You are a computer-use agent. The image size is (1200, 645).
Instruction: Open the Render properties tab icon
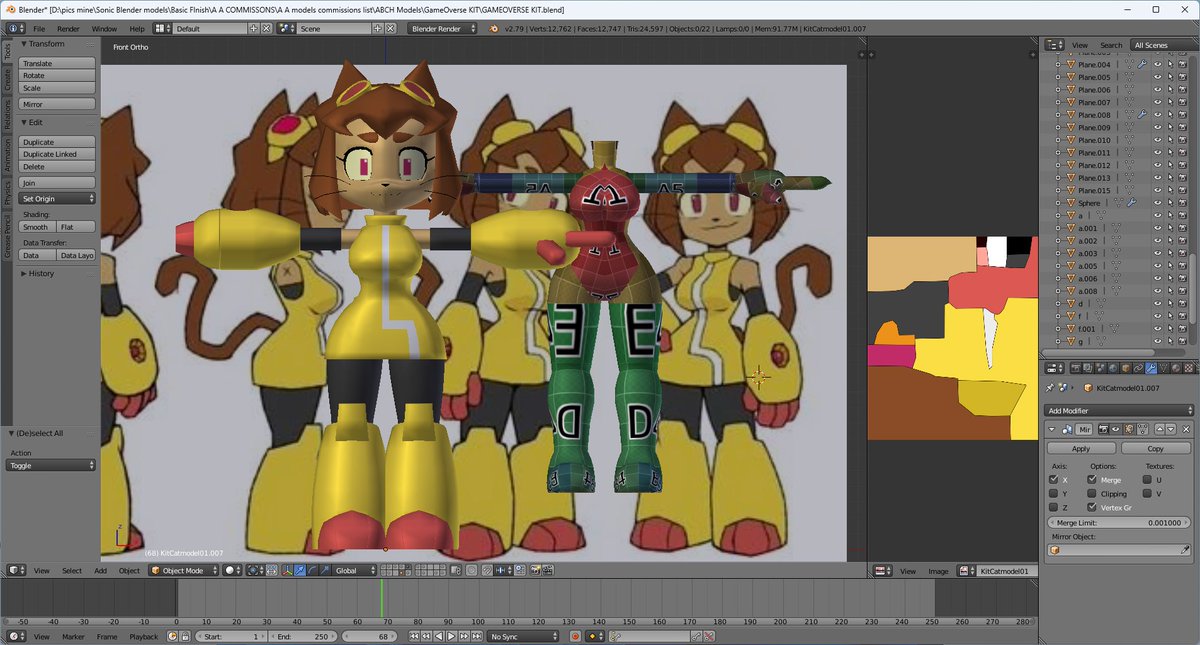[x=1076, y=368]
